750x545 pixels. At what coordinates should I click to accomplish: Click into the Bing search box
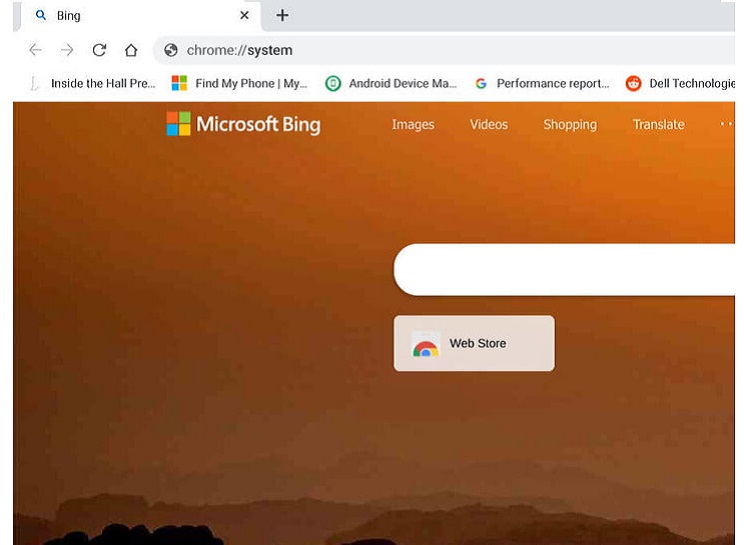point(570,270)
